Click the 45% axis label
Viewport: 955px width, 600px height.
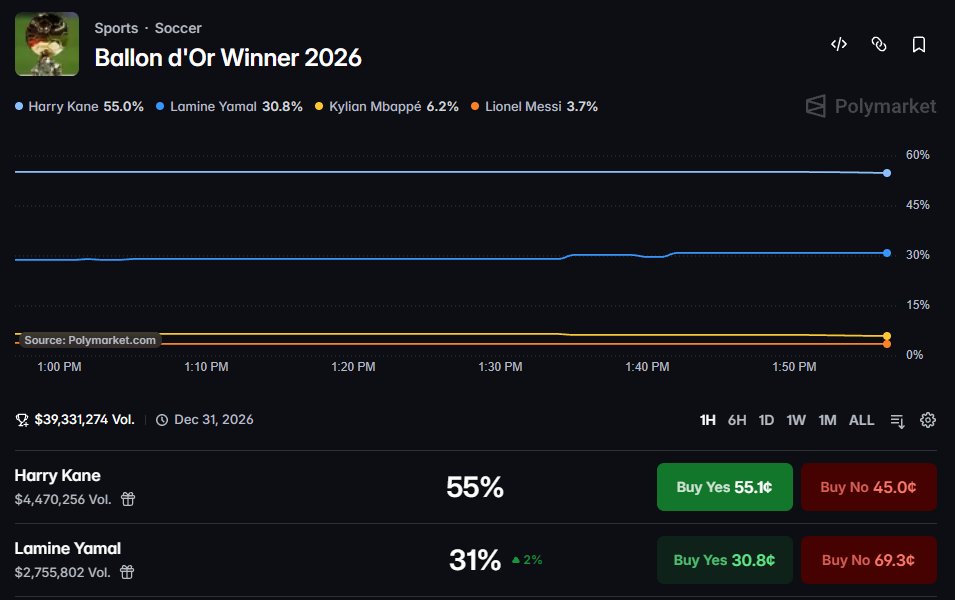coord(918,205)
